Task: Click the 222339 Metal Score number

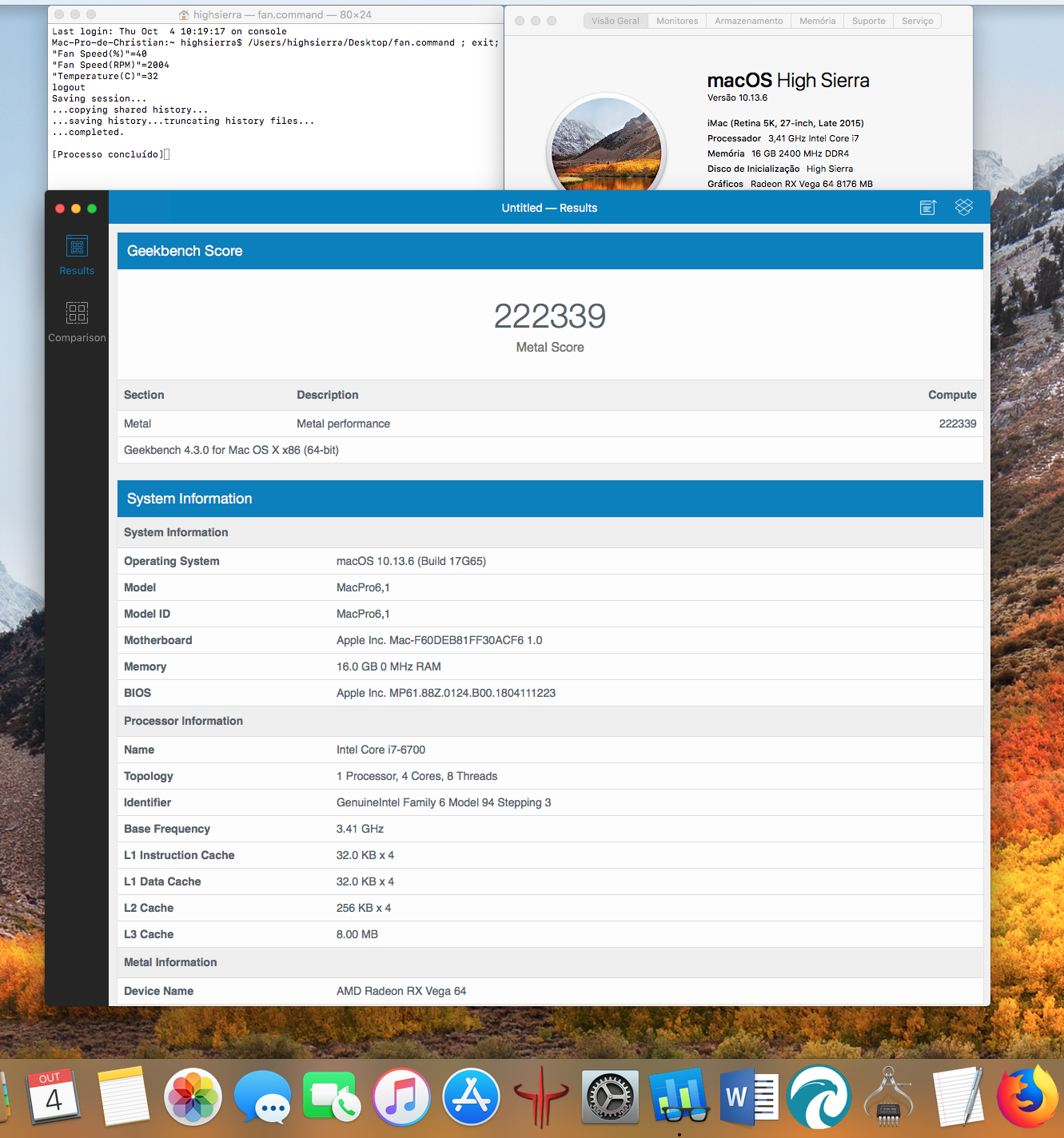Action: point(550,316)
